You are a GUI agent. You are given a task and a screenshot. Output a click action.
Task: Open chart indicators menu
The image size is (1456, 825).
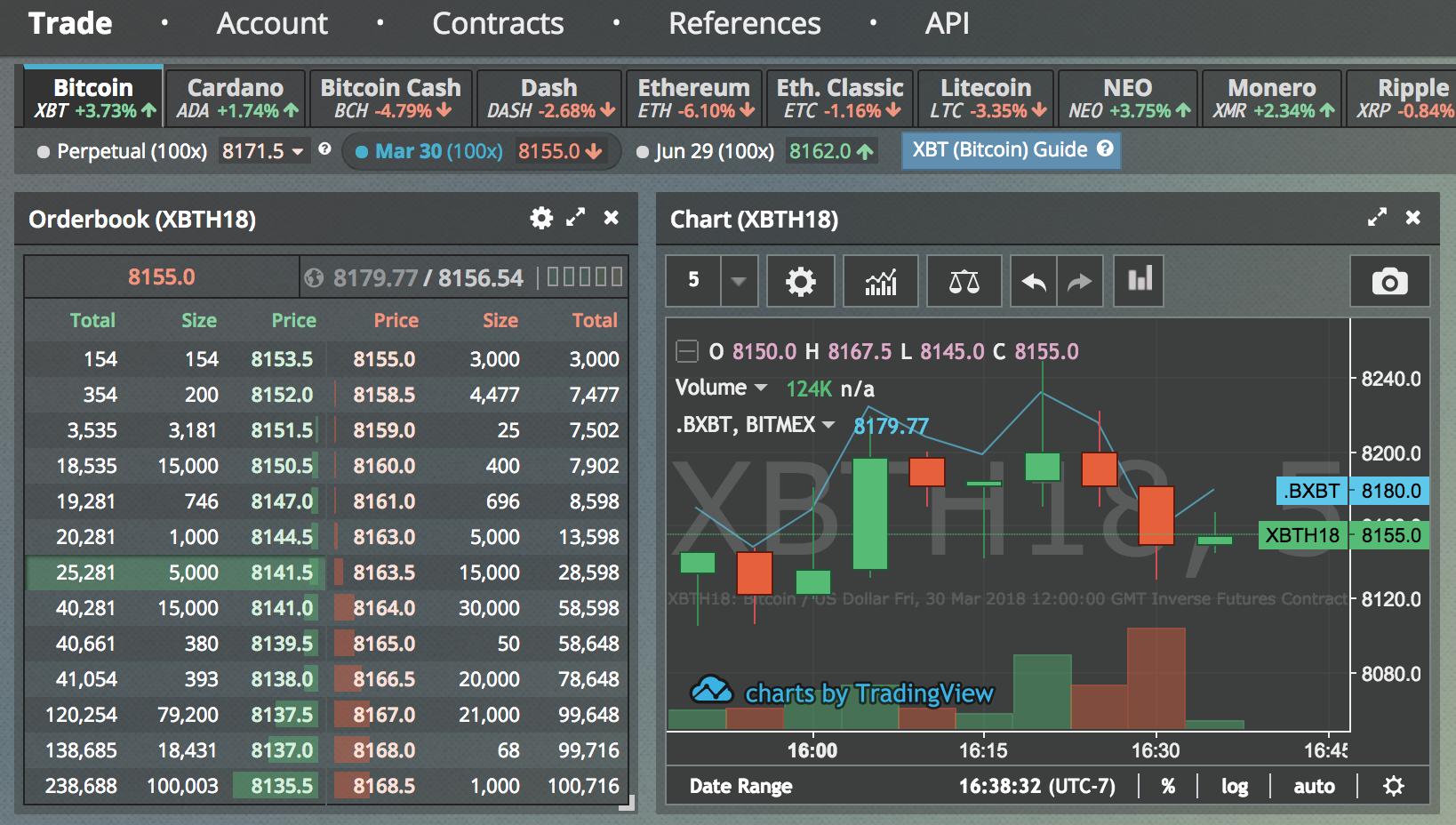881,281
